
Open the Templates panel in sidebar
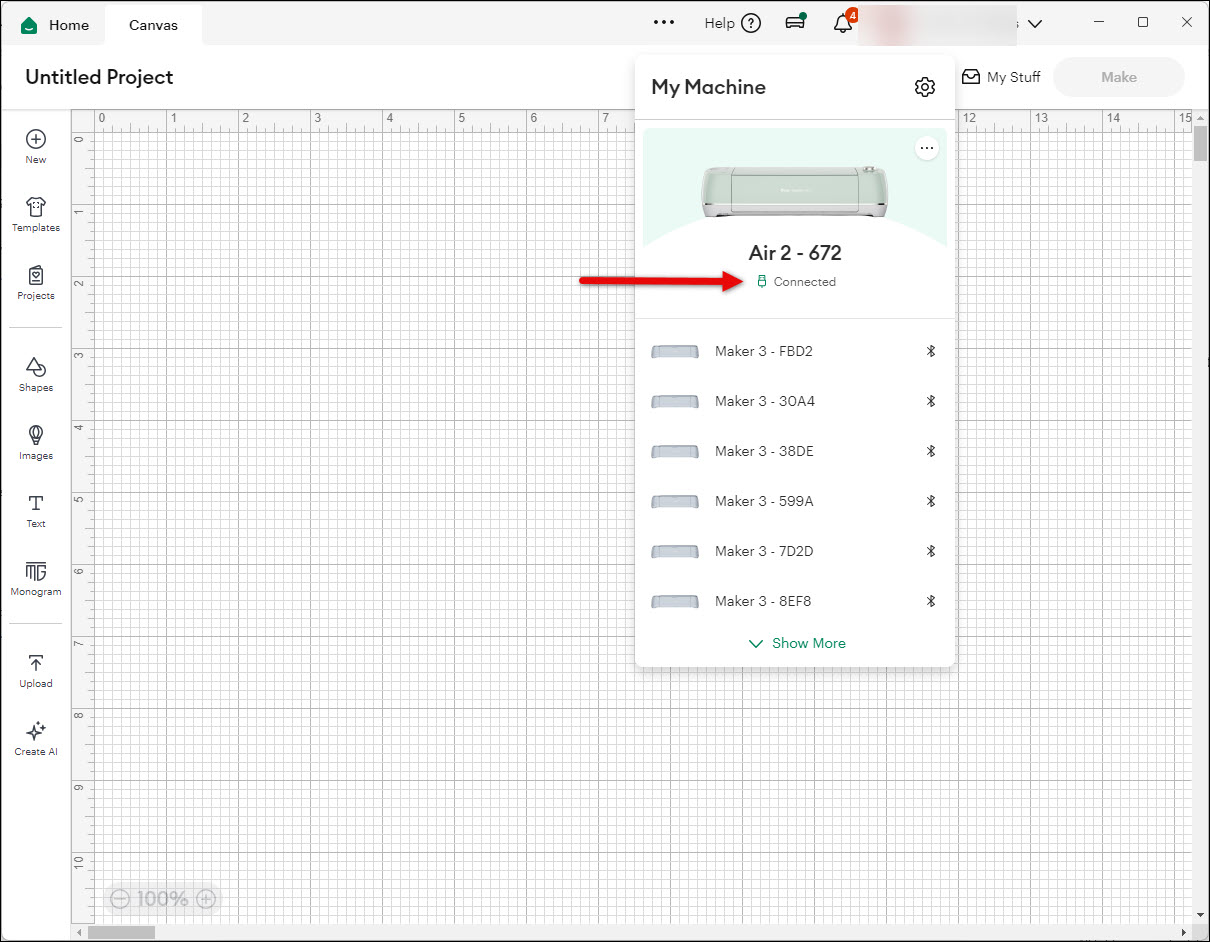36,214
